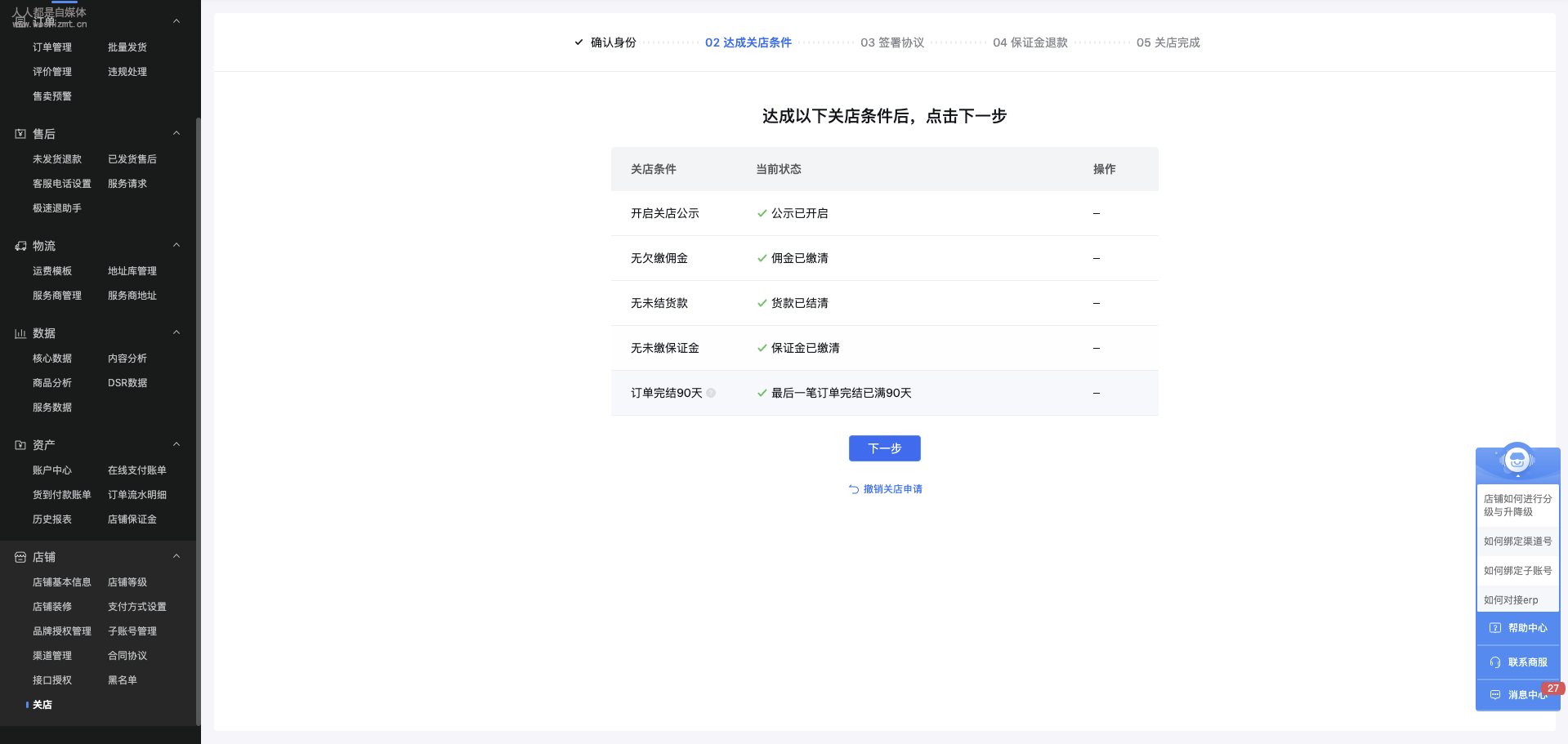This screenshot has height=744, width=1568.
Task: Go to 评价管理 page
Action: tap(52, 72)
